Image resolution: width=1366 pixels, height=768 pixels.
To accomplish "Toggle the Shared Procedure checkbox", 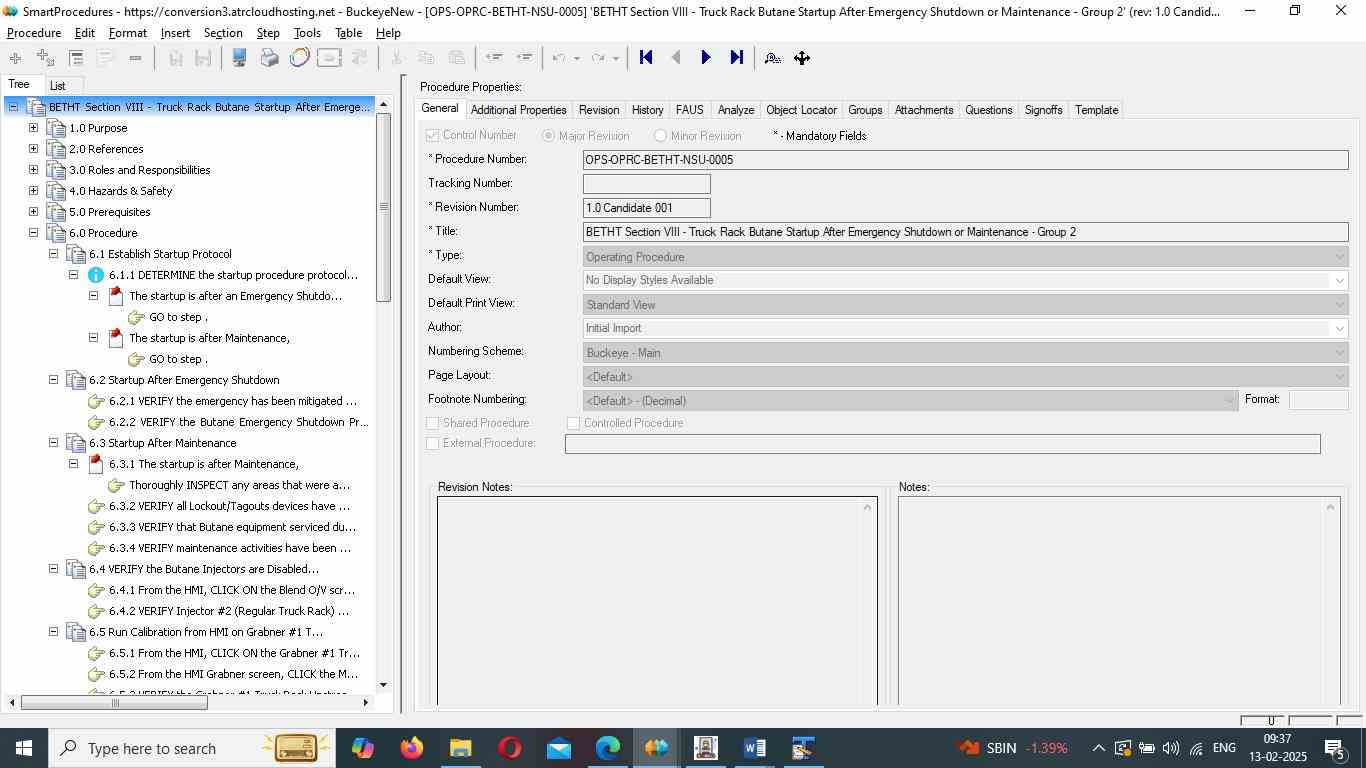I will pyautogui.click(x=433, y=423).
